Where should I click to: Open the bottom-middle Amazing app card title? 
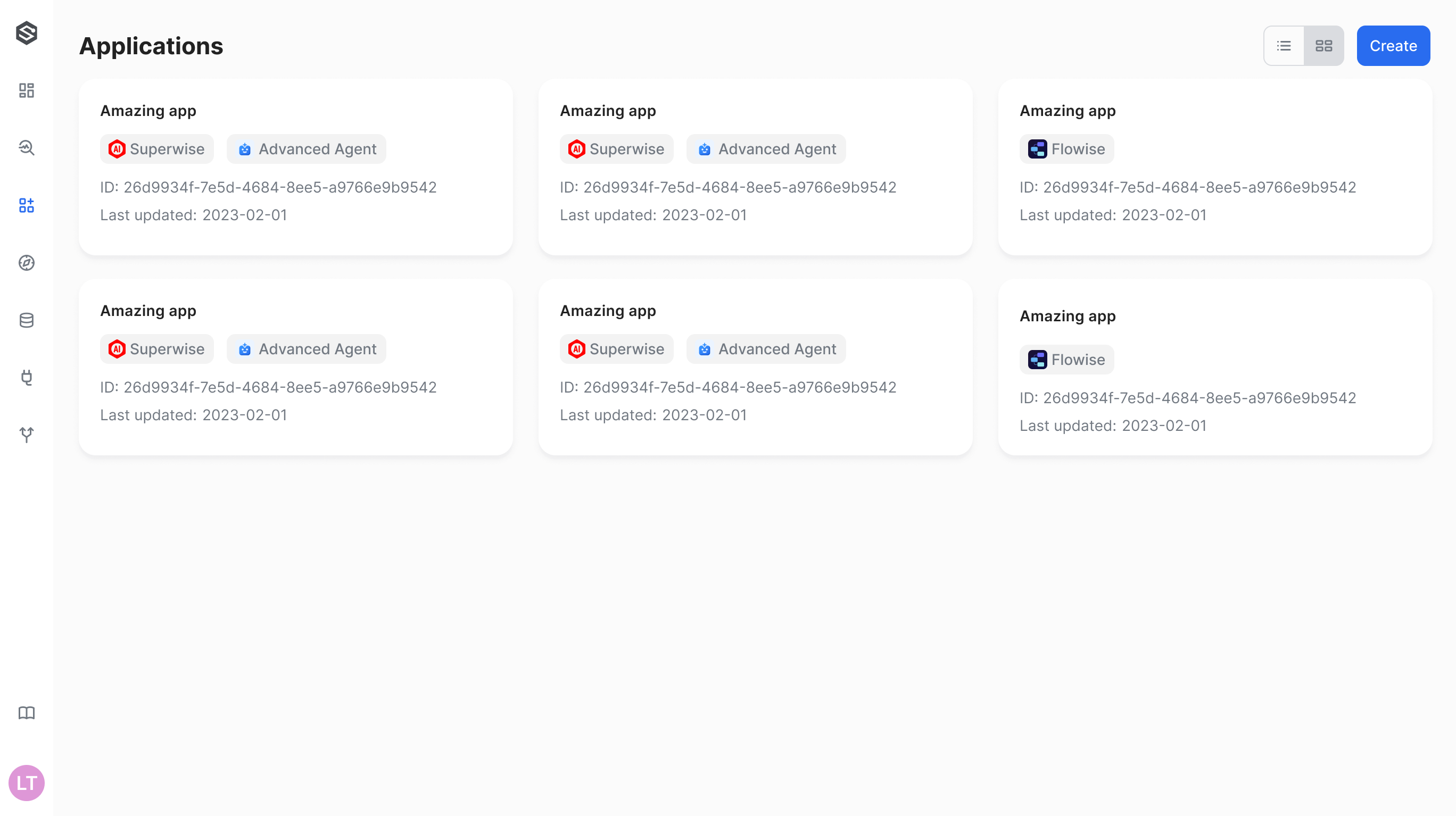pyautogui.click(x=608, y=311)
